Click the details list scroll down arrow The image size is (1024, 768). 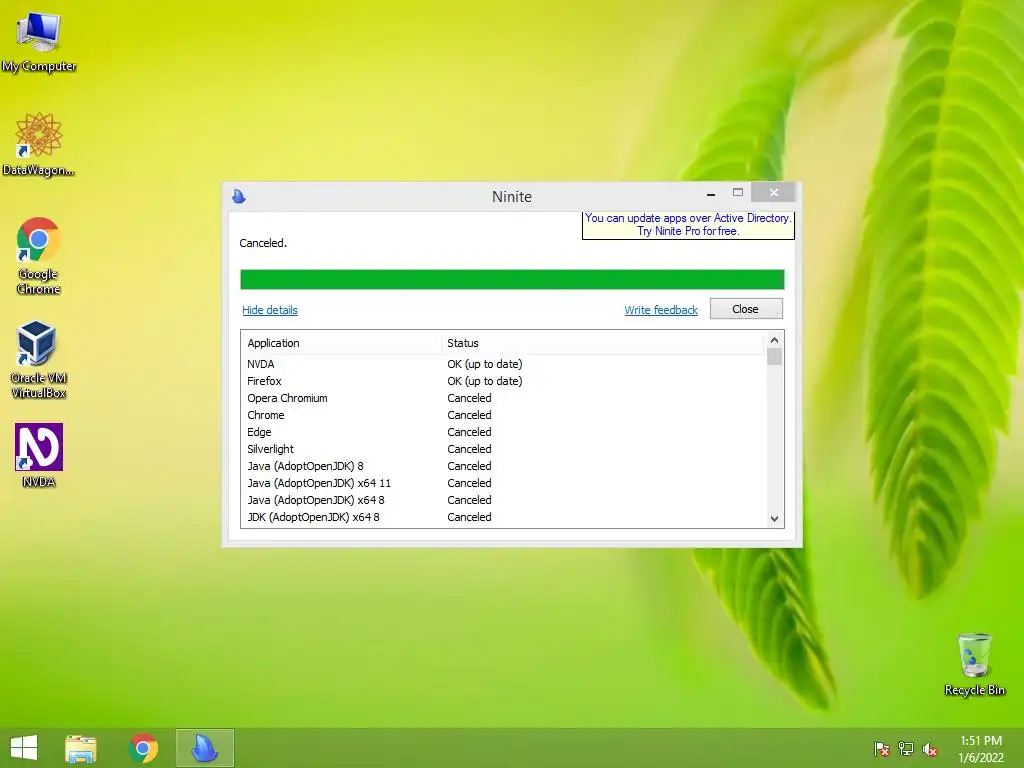pyautogui.click(x=774, y=519)
